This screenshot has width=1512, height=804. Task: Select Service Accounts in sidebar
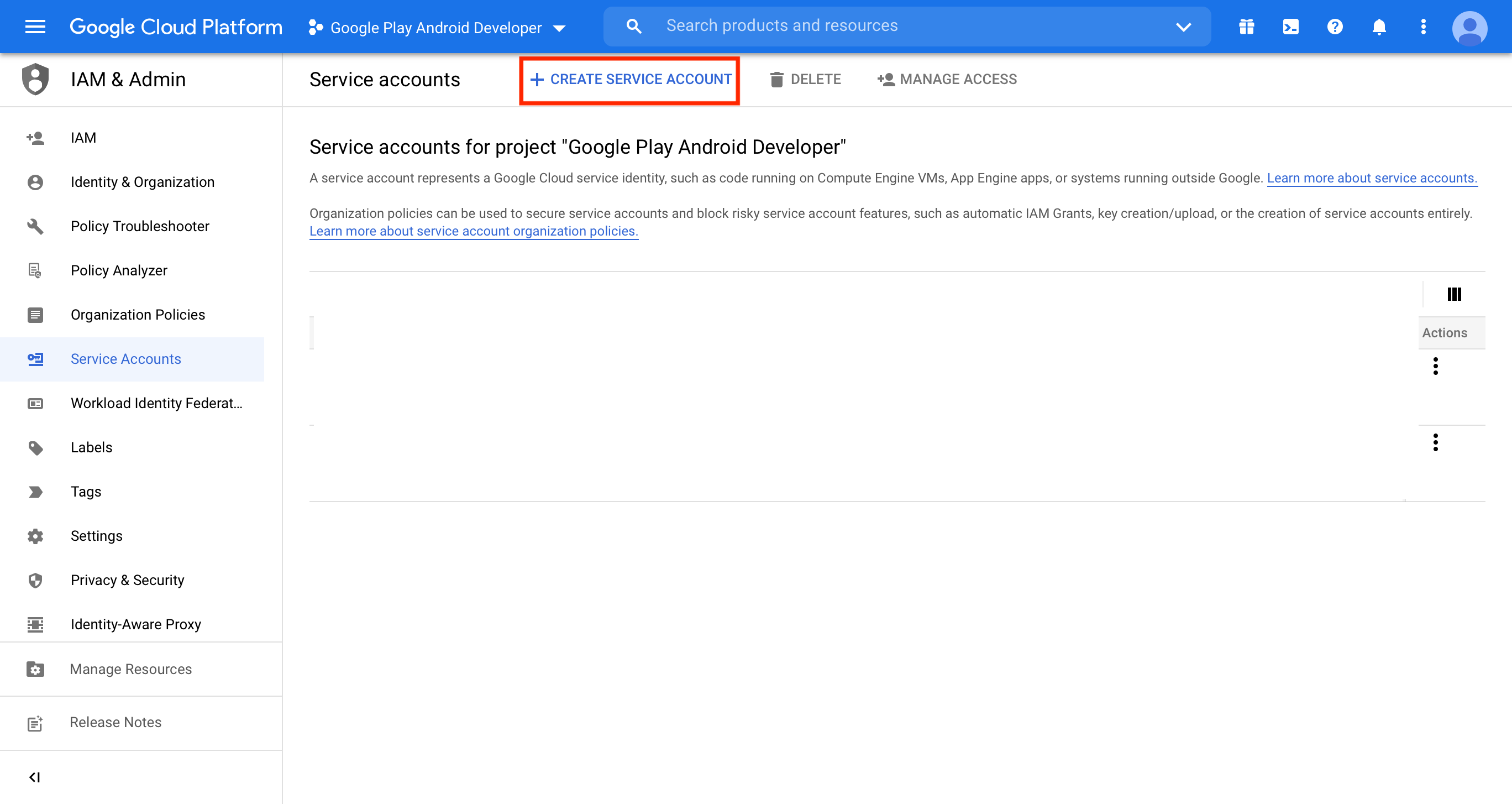point(132,359)
